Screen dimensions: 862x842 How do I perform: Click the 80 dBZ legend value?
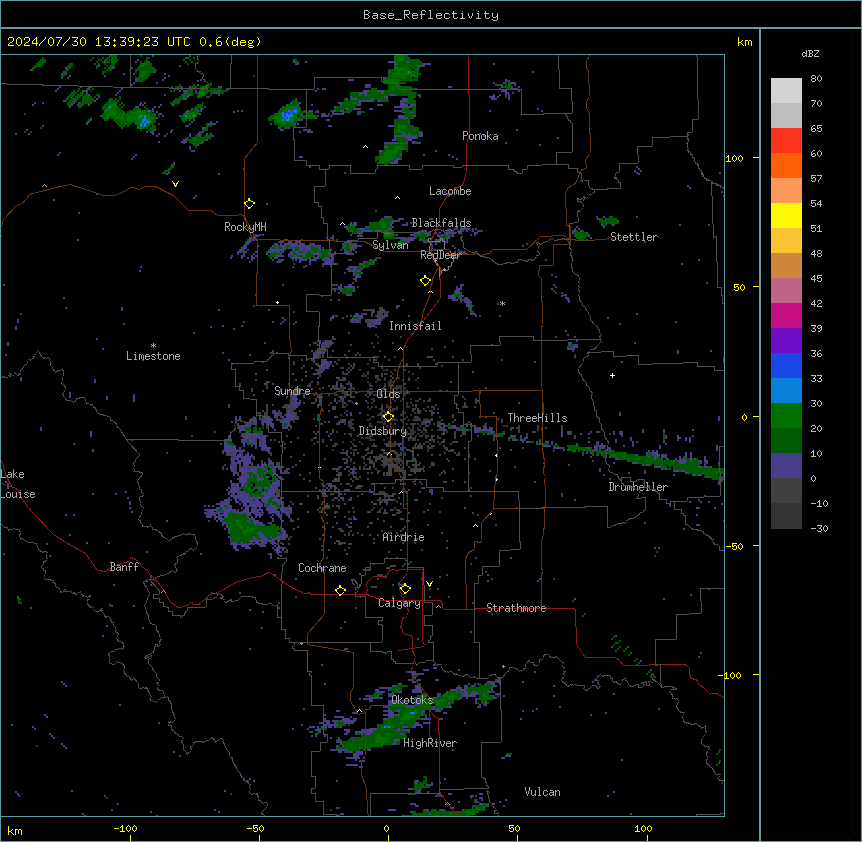pyautogui.click(x=816, y=79)
